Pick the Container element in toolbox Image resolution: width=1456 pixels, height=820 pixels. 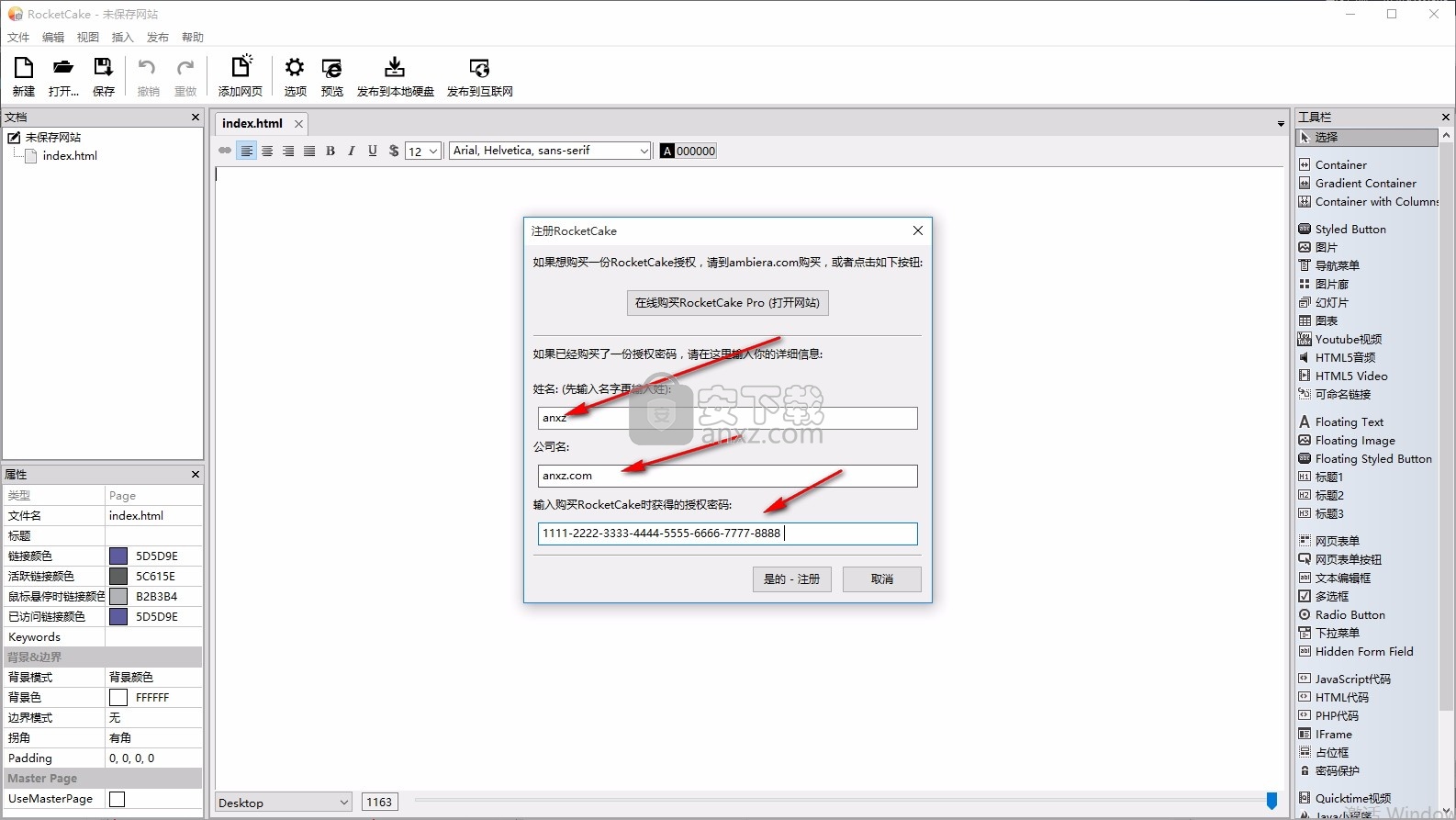(x=1340, y=164)
